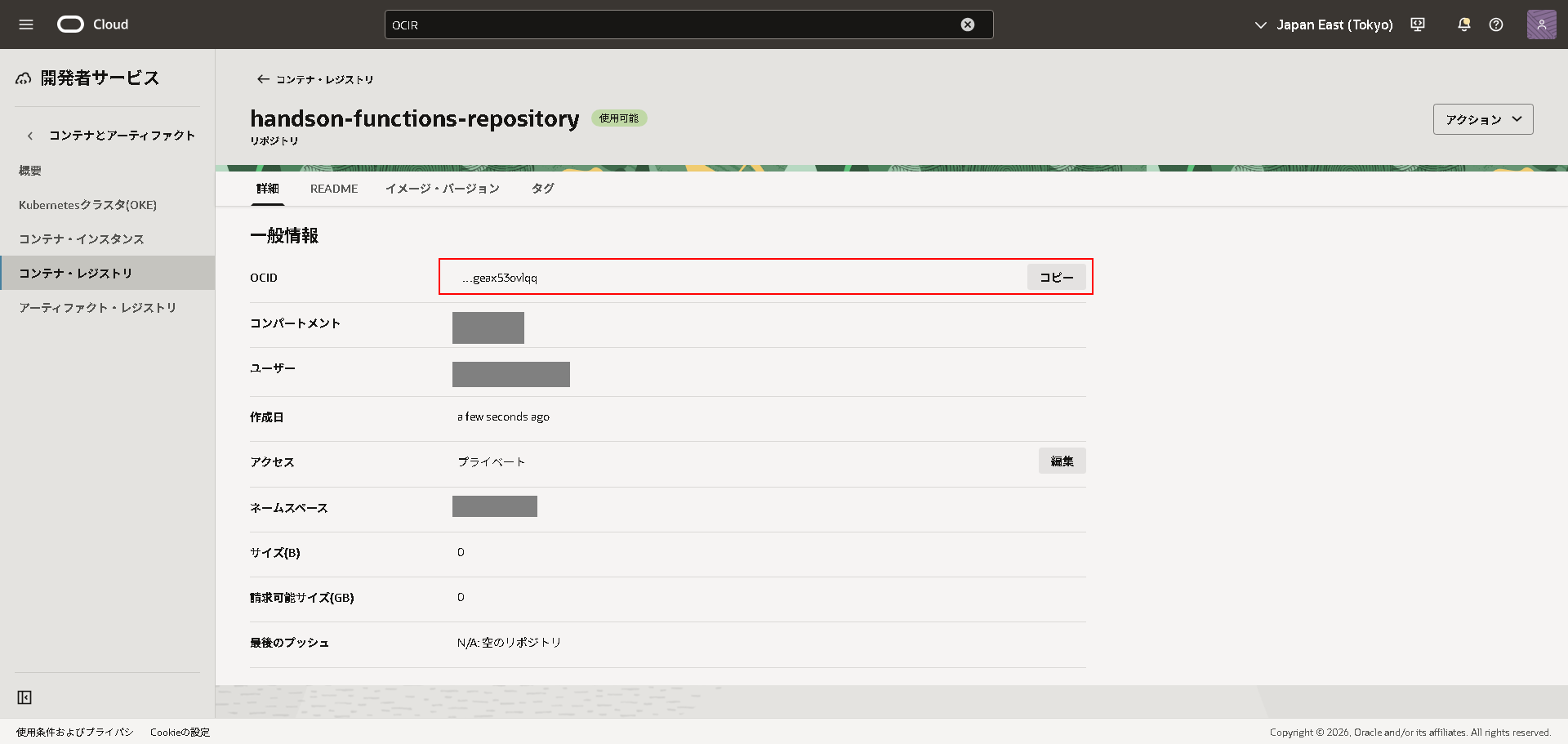The height and width of the screenshot is (744, 1568).
Task: Open Kubernetesクラスタ(OKE) in the sidebar
Action: [88, 205]
